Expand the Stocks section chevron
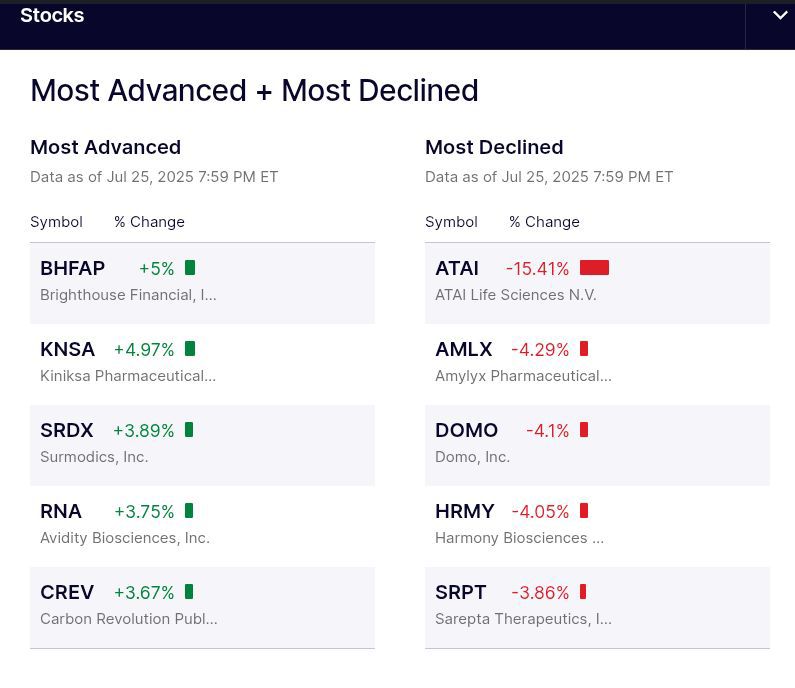Viewport: 795px width, 688px height. point(779,16)
